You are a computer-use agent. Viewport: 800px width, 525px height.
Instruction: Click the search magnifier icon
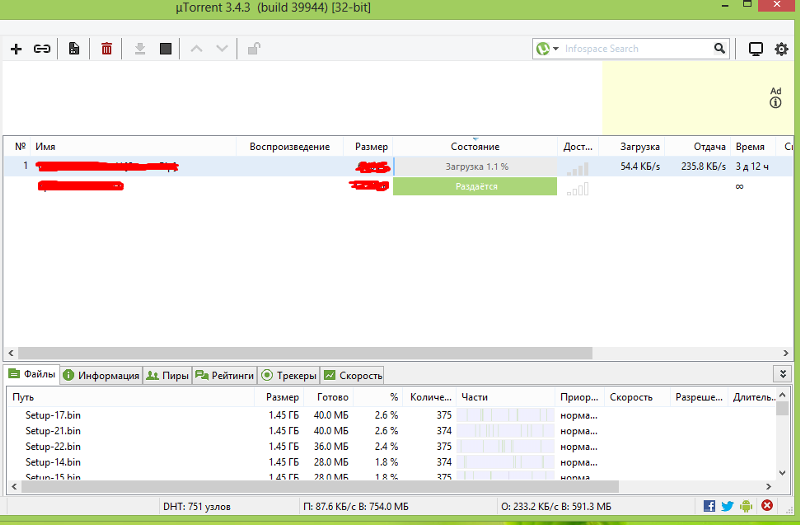(x=719, y=48)
